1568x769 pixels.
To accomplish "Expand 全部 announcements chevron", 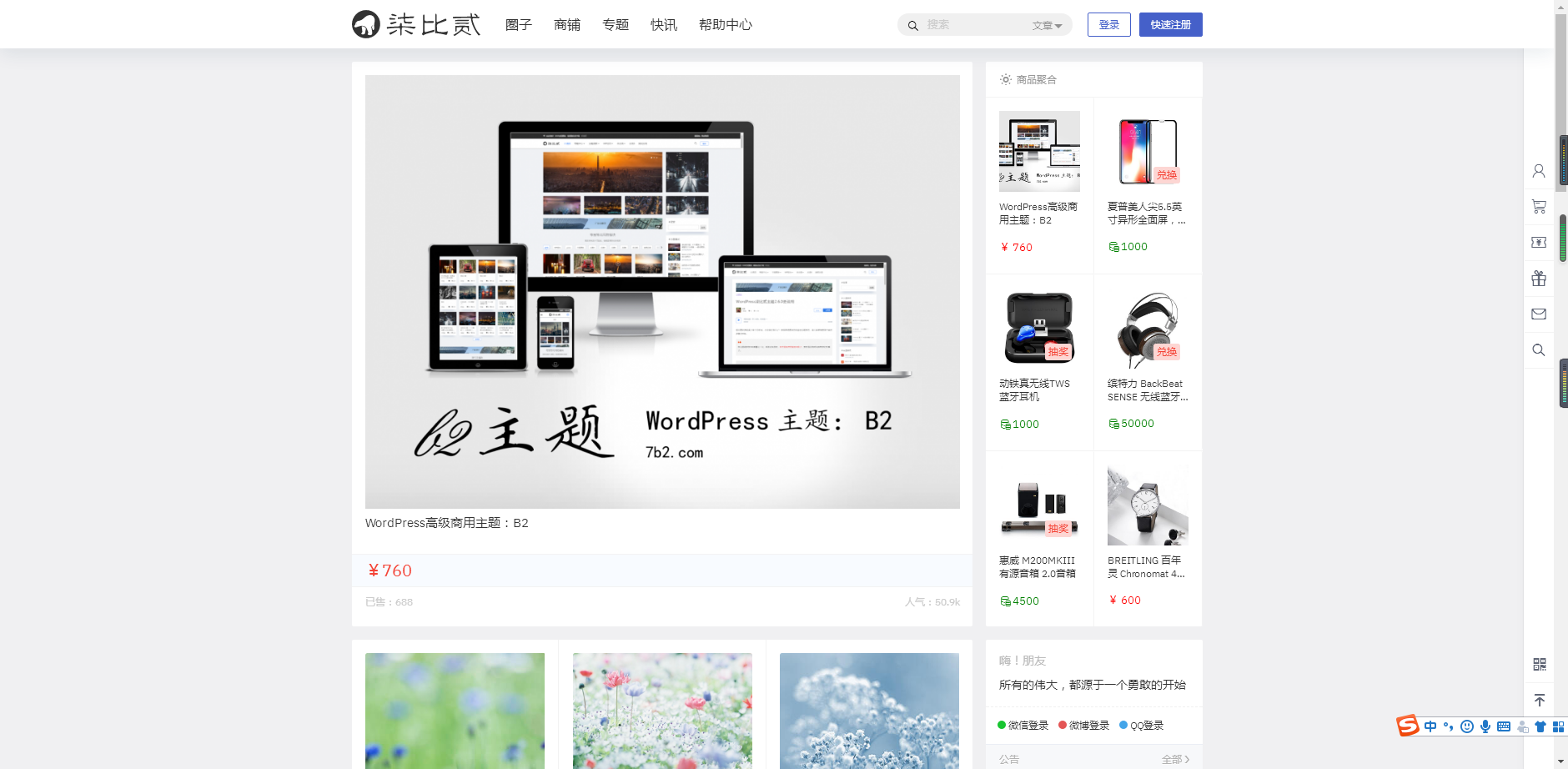I will point(1176,759).
